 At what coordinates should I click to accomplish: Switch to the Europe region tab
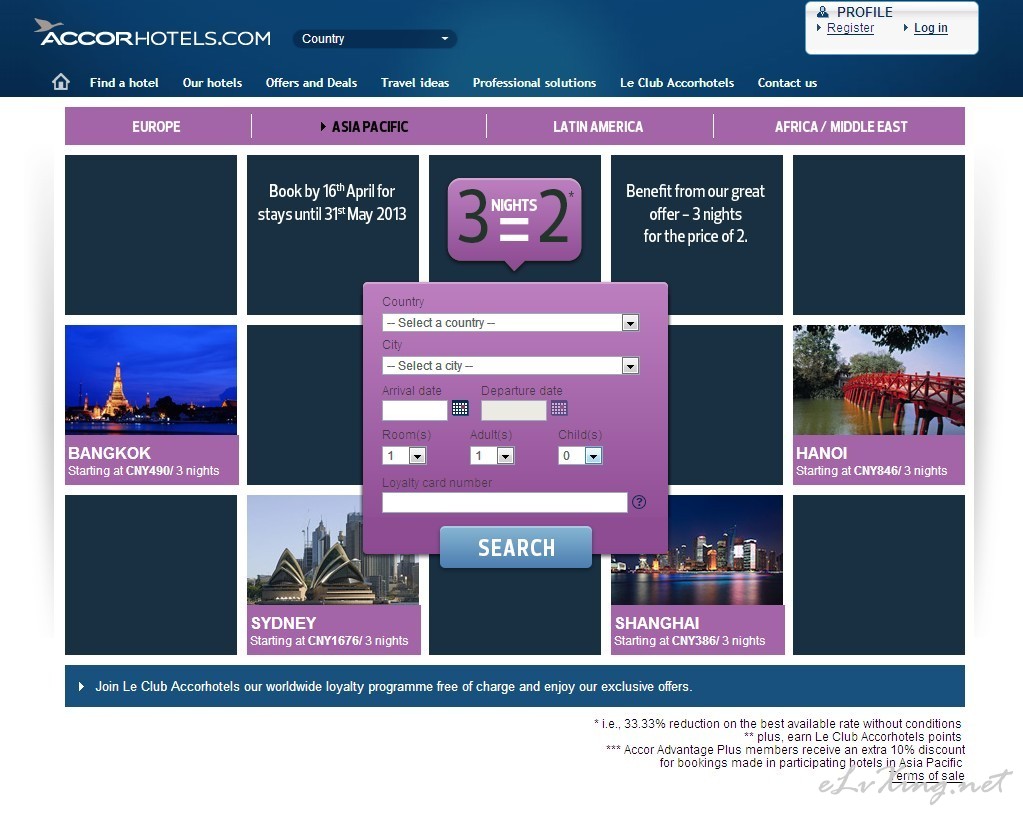[x=157, y=127]
